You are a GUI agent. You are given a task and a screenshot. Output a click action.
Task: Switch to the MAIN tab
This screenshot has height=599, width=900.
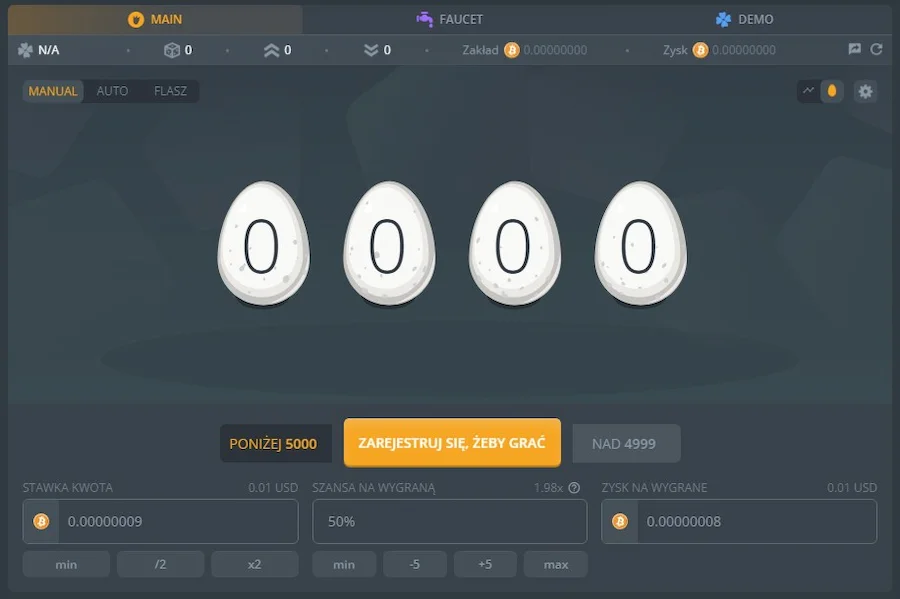[155, 20]
